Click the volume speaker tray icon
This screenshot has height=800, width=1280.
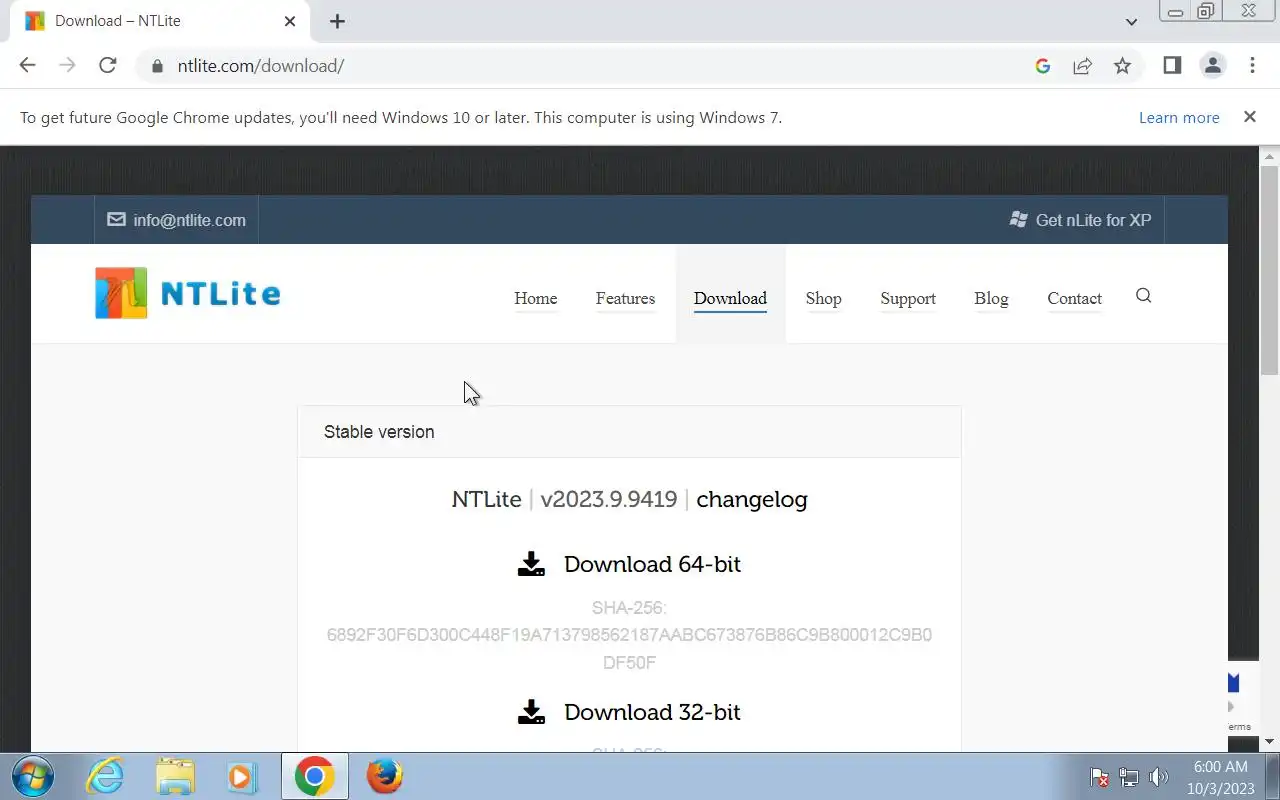[x=1159, y=777]
